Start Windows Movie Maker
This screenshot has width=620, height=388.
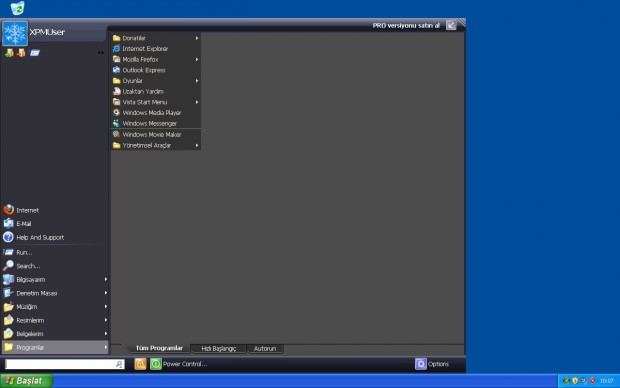pos(156,134)
